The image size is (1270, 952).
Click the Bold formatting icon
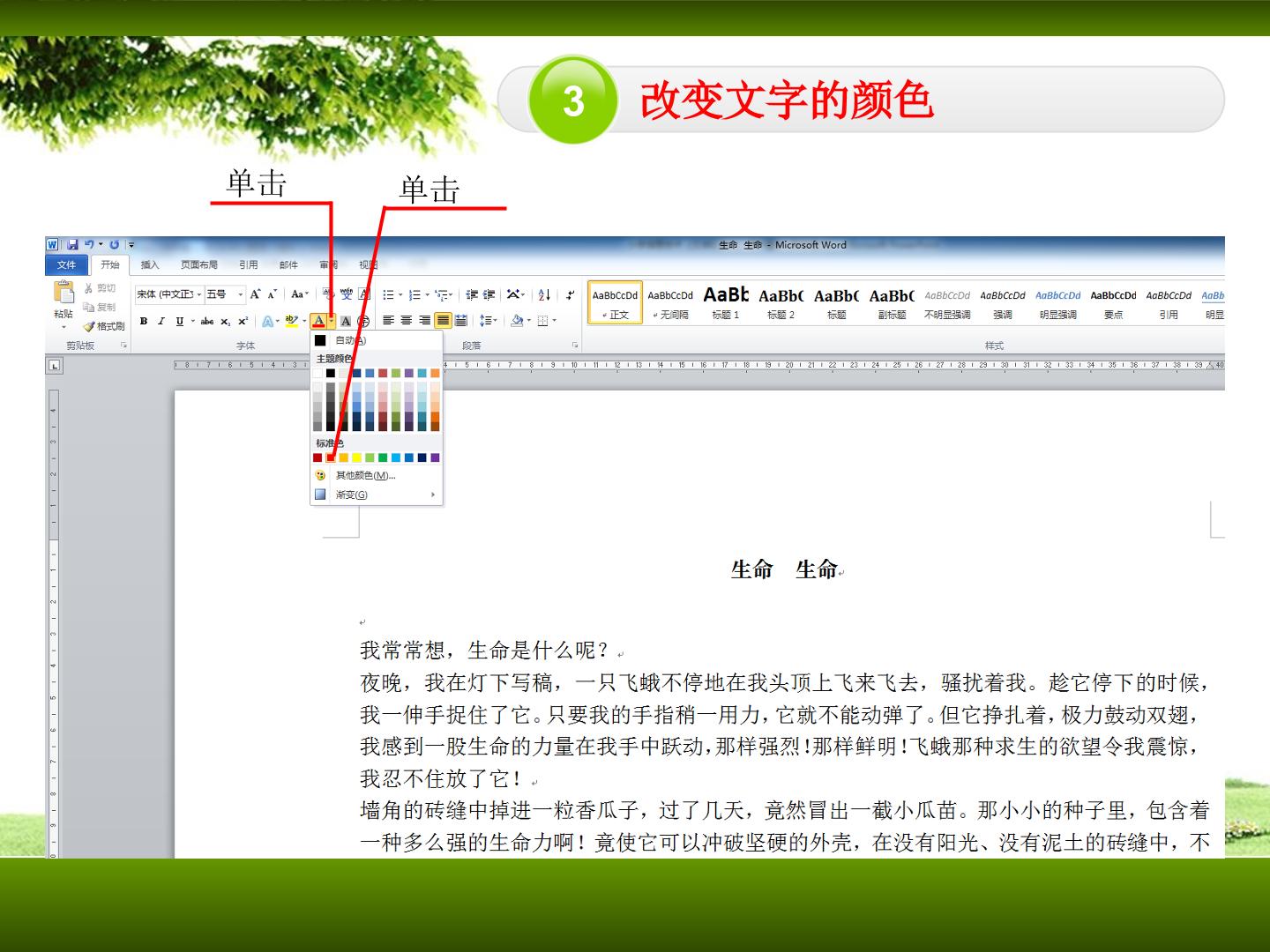(144, 321)
